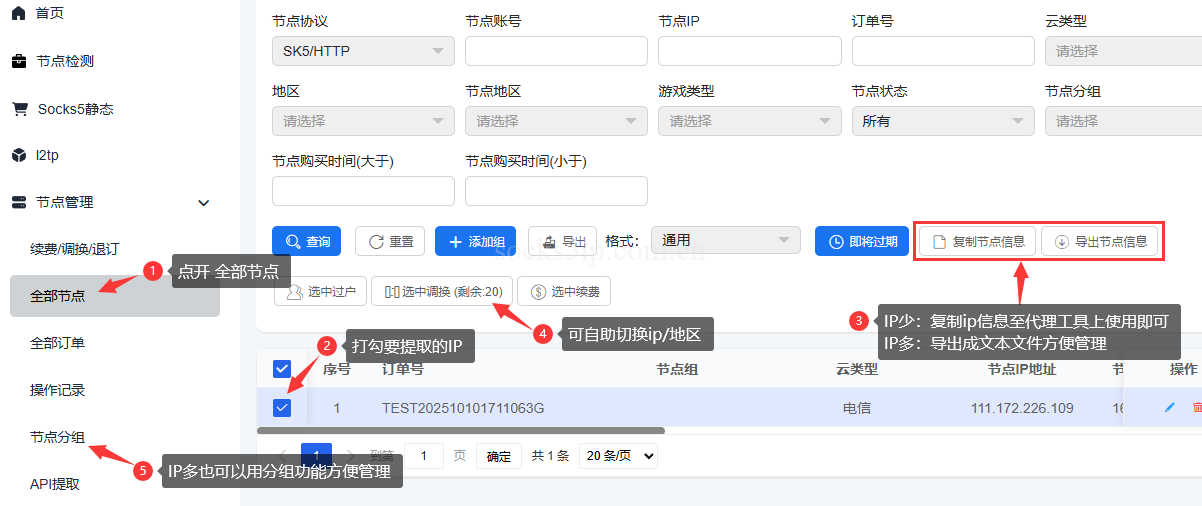Click the 确定 pagination confirm button
Screen dimensions: 1202x506
498,456
